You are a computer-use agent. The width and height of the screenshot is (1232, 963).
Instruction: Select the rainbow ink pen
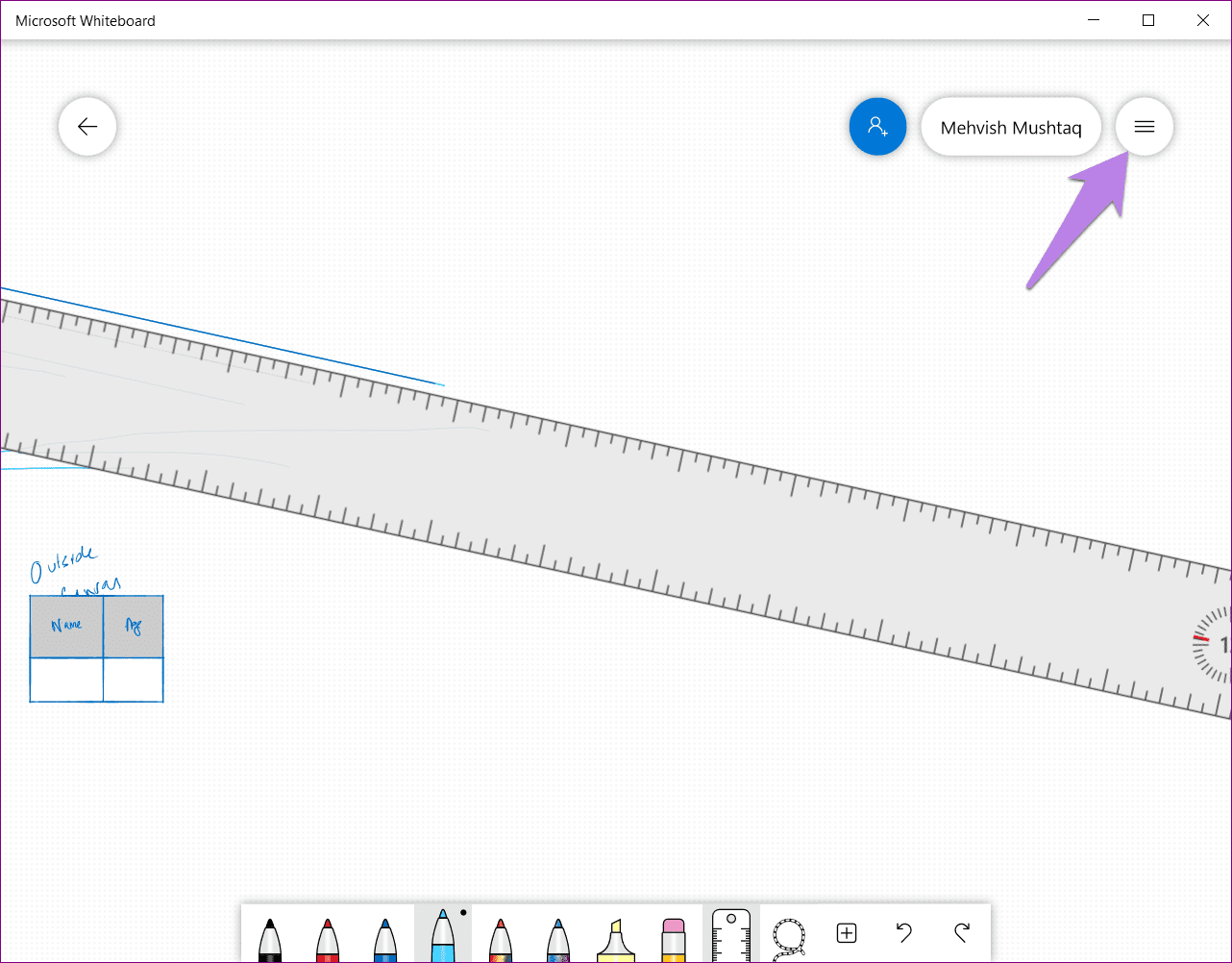point(500,939)
